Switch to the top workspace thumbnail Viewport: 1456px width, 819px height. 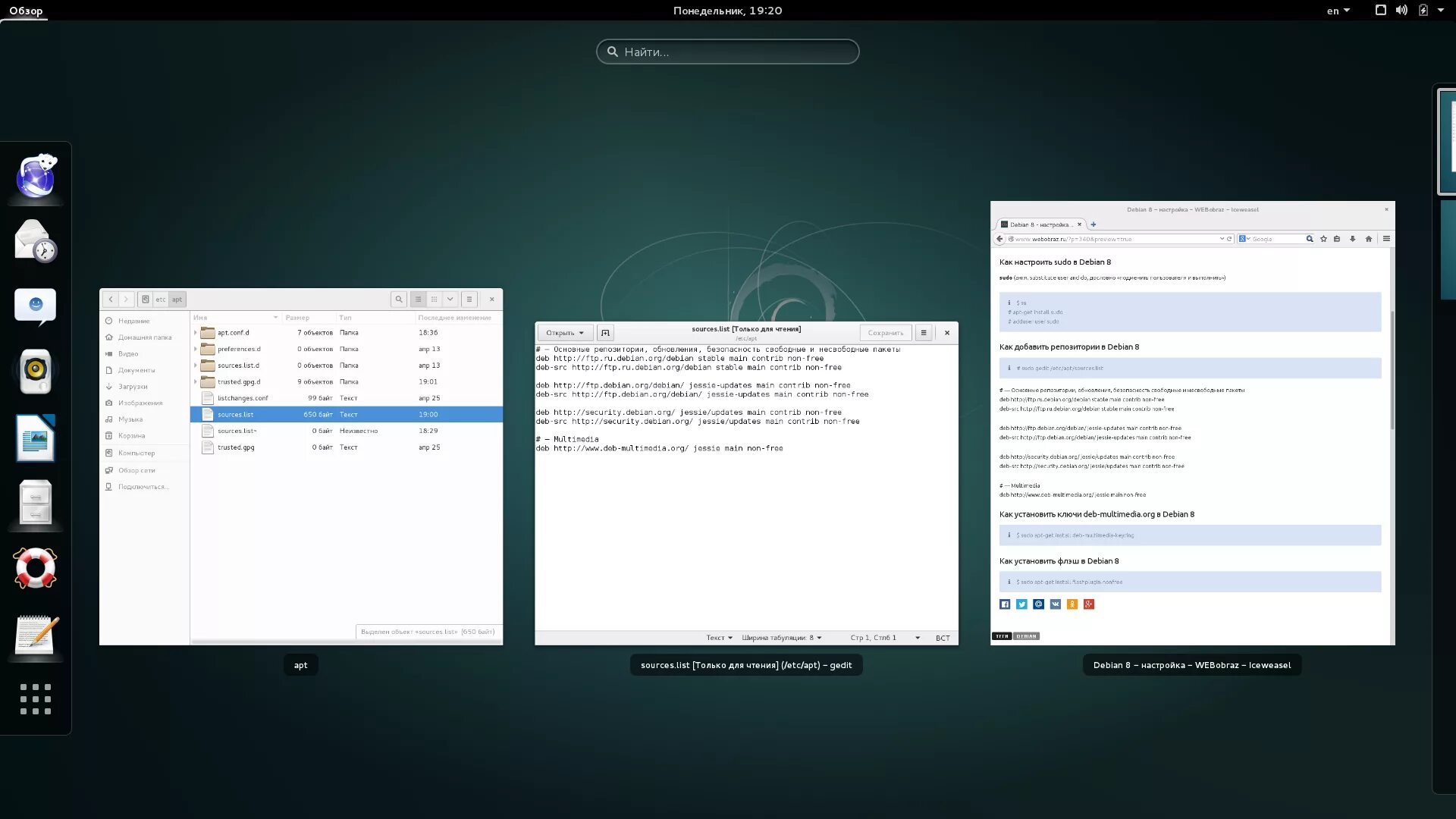click(1447, 142)
